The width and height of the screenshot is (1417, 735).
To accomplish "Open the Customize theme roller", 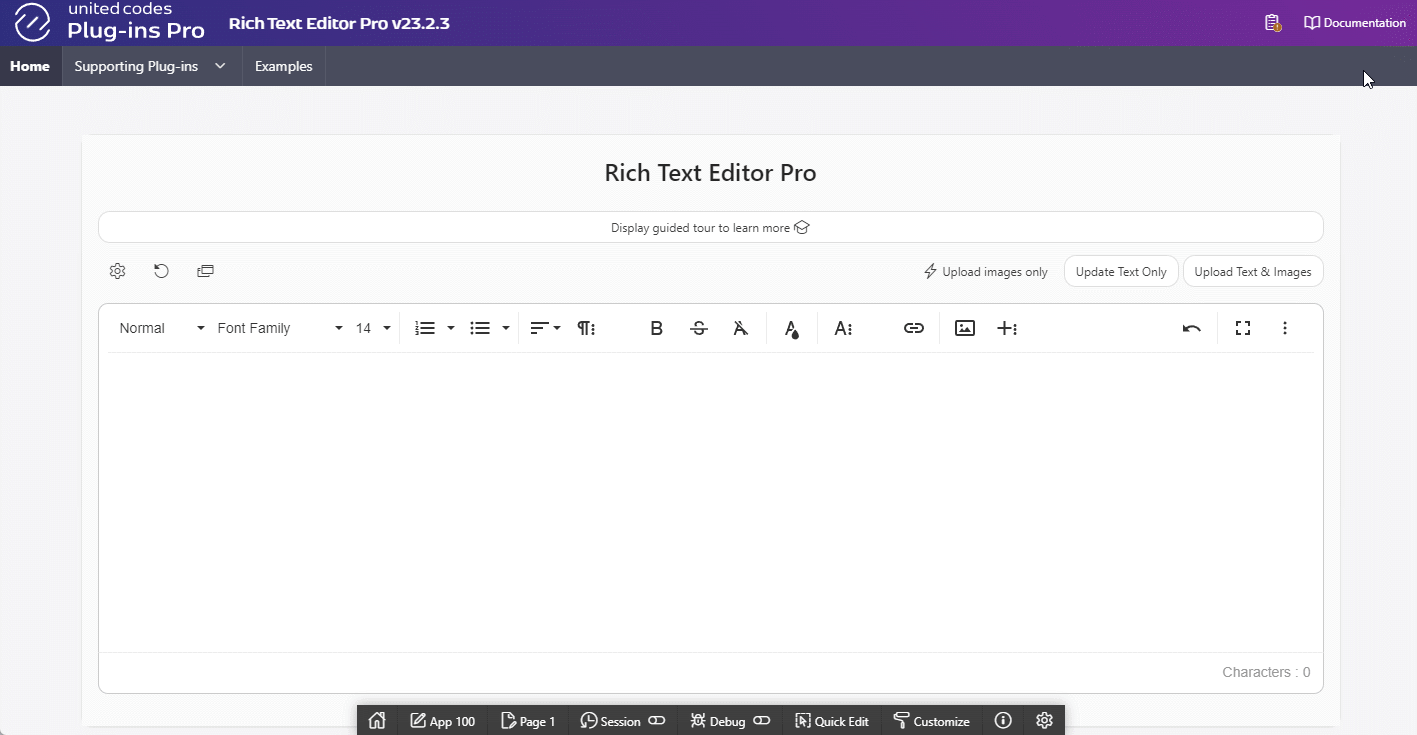I will coord(932,721).
